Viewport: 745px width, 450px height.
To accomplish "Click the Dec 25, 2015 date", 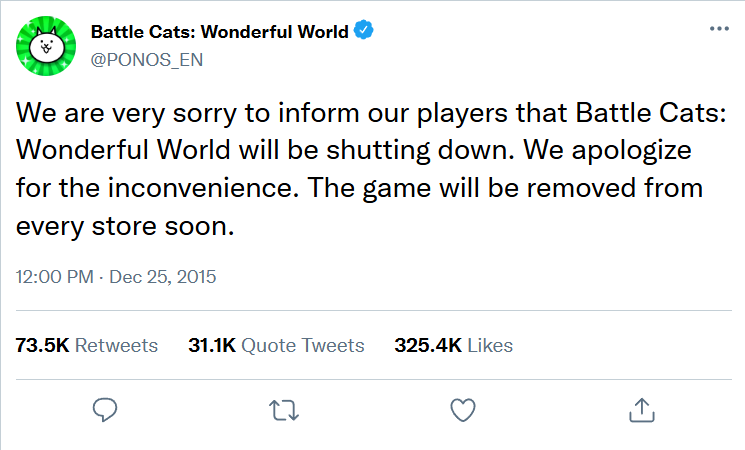I will (x=163, y=275).
